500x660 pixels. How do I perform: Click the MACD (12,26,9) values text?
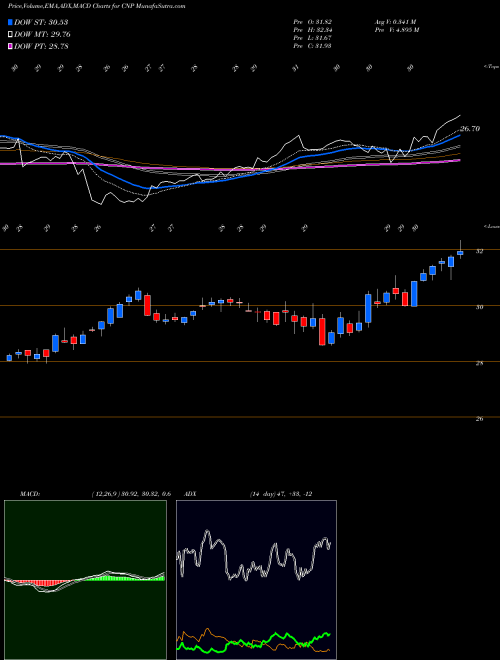pyautogui.click(x=131, y=494)
